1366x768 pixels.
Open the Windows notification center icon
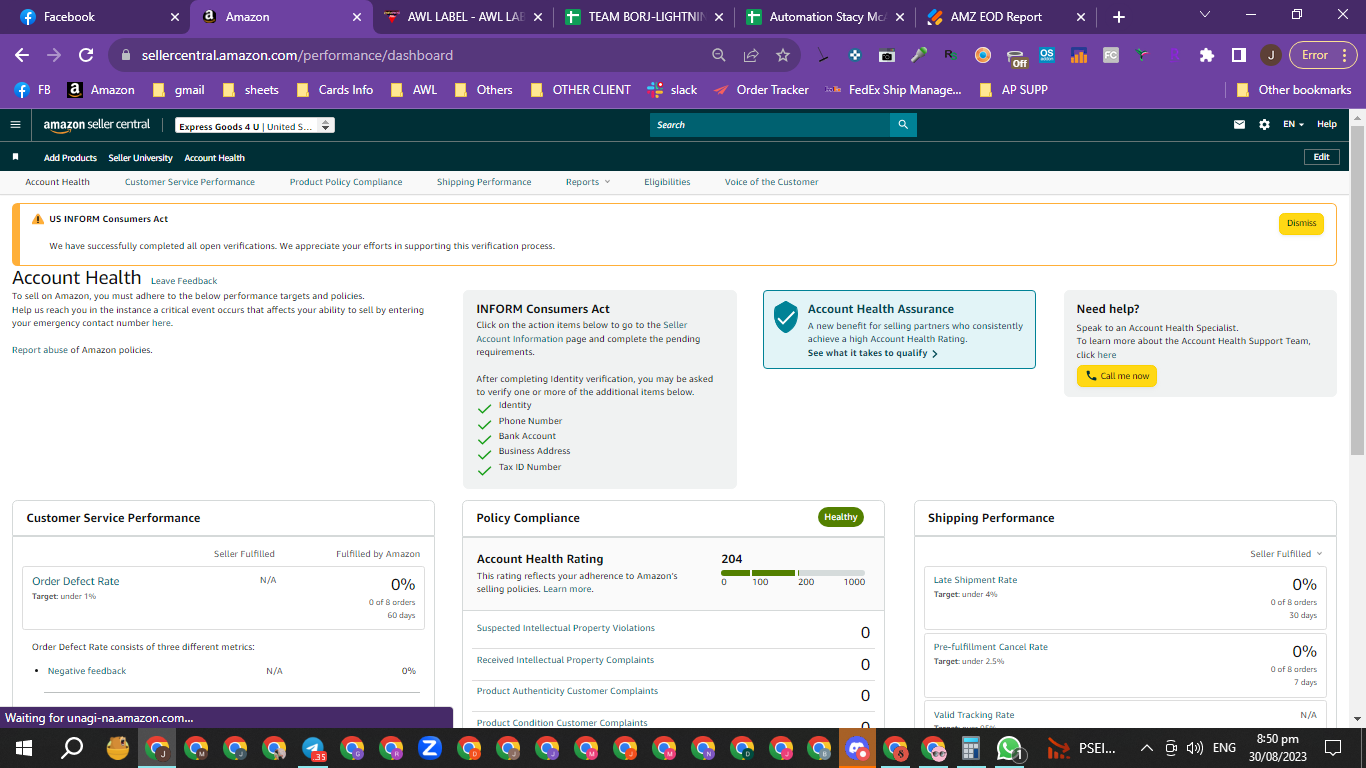click(1332, 747)
